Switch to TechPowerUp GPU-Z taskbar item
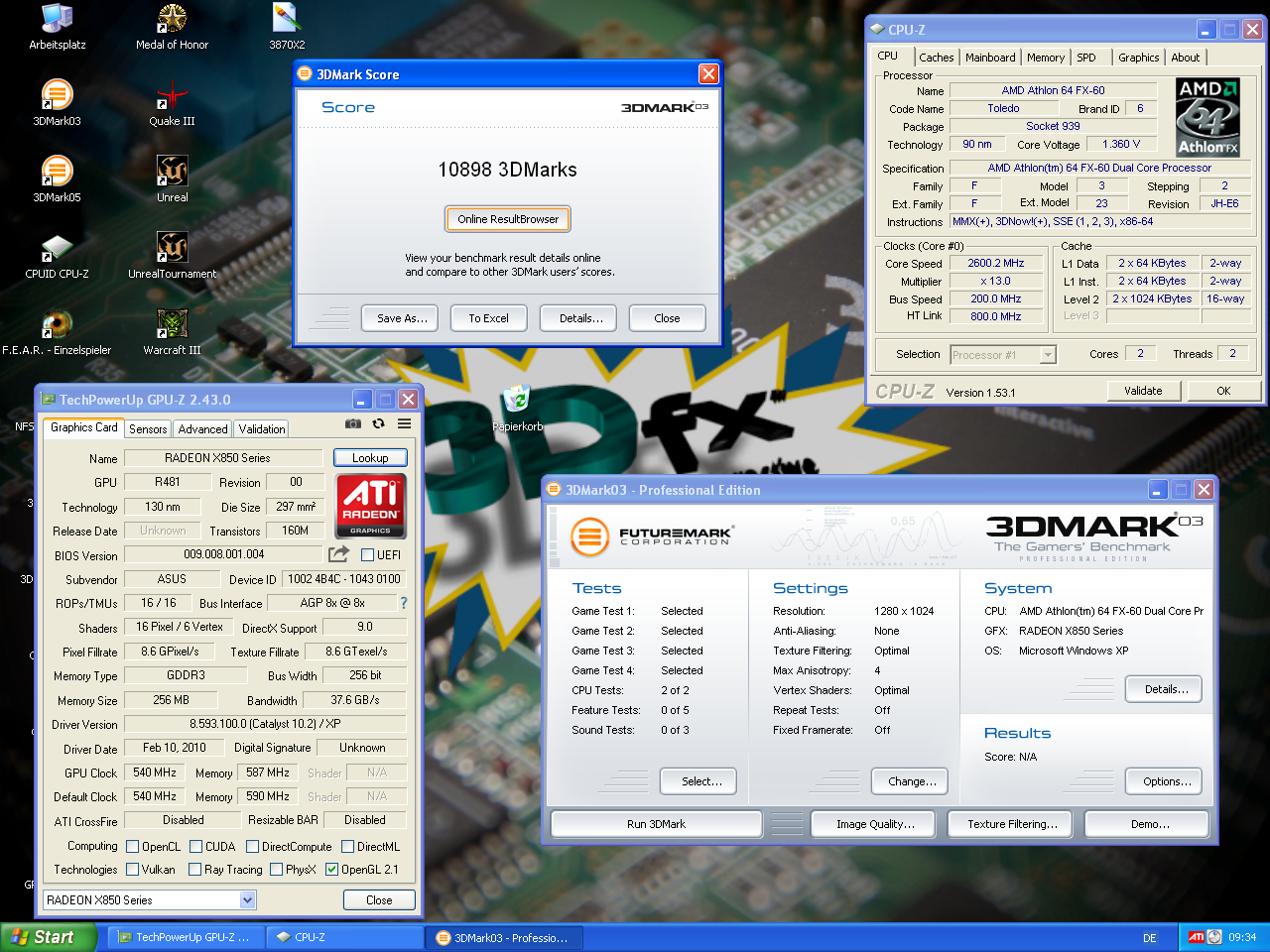This screenshot has width=1270, height=952. pyautogui.click(x=187, y=937)
